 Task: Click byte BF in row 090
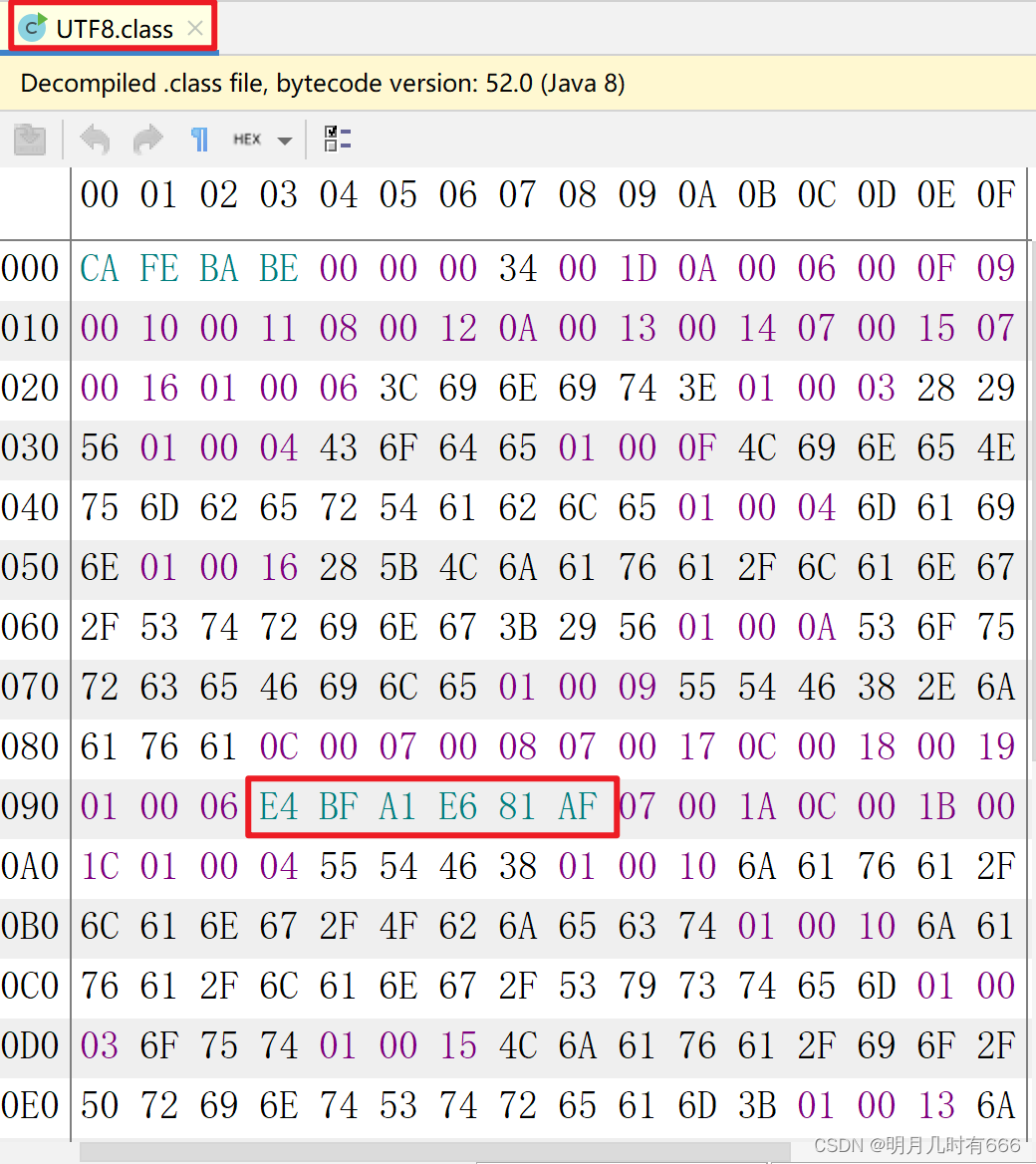coord(339,807)
